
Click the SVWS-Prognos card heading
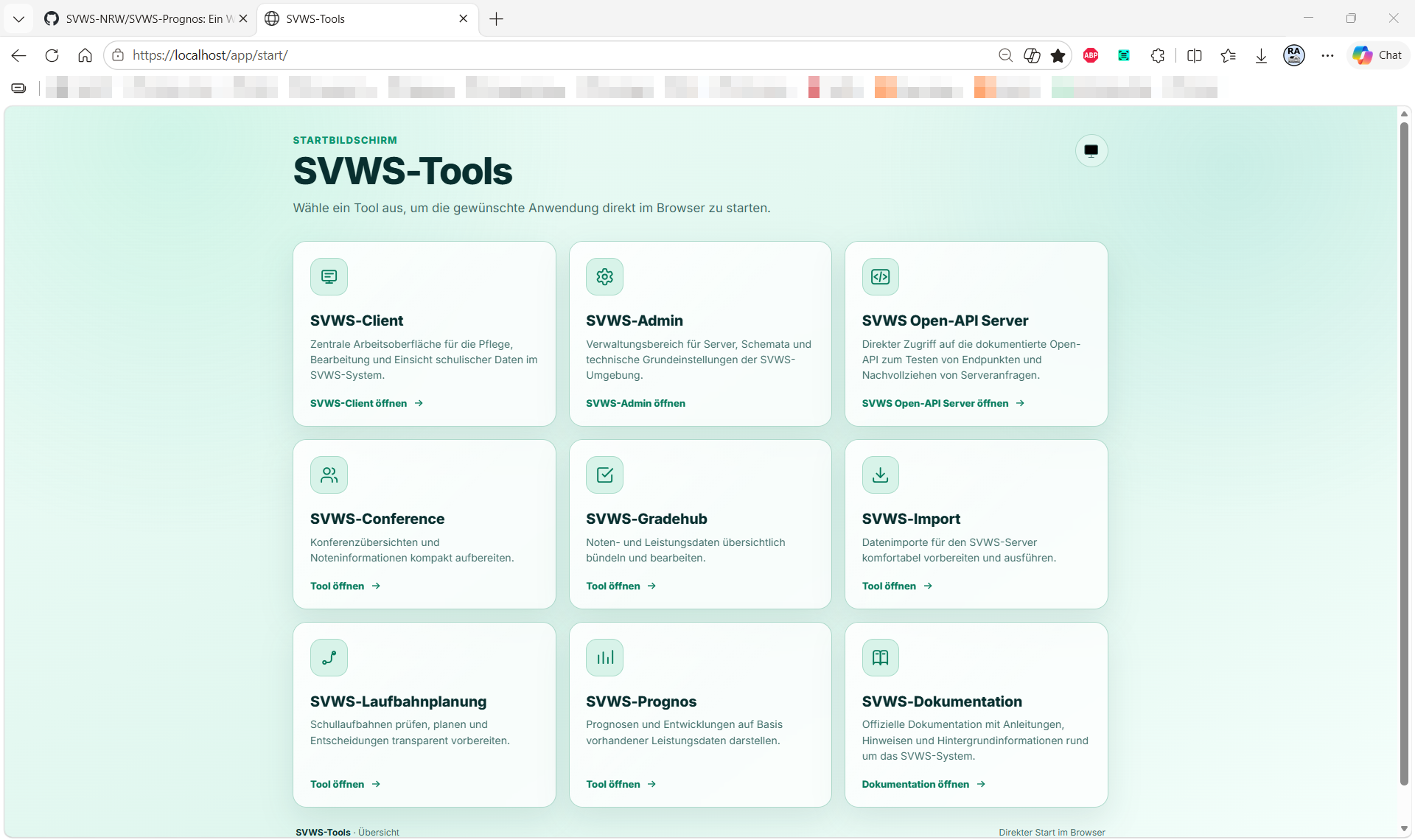(641, 701)
